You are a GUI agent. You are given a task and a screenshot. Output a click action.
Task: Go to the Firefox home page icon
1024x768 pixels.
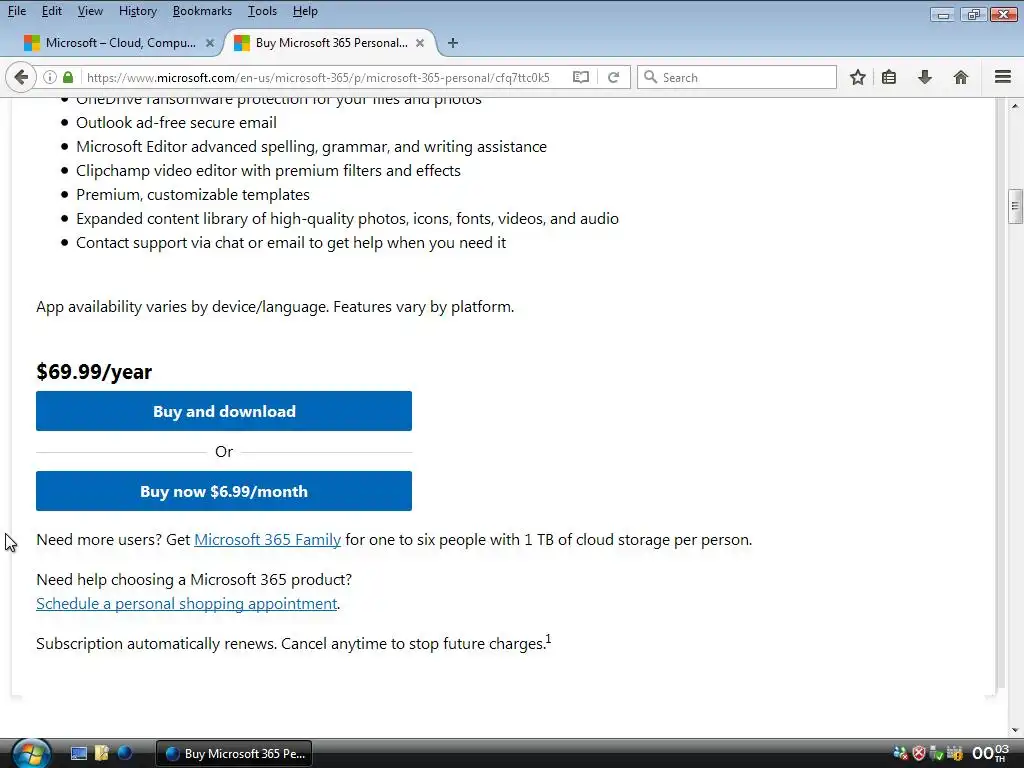coord(961,77)
